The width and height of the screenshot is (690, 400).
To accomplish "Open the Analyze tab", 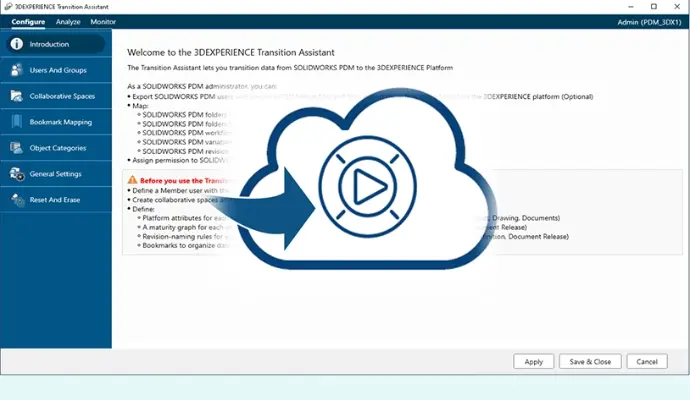I will tap(68, 22).
